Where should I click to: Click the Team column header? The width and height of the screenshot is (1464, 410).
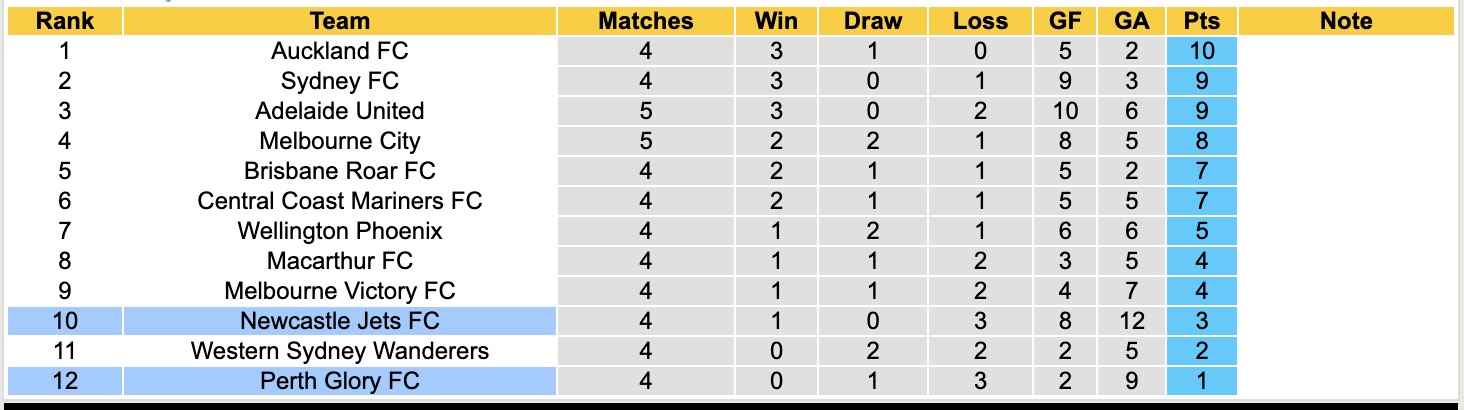click(x=339, y=21)
